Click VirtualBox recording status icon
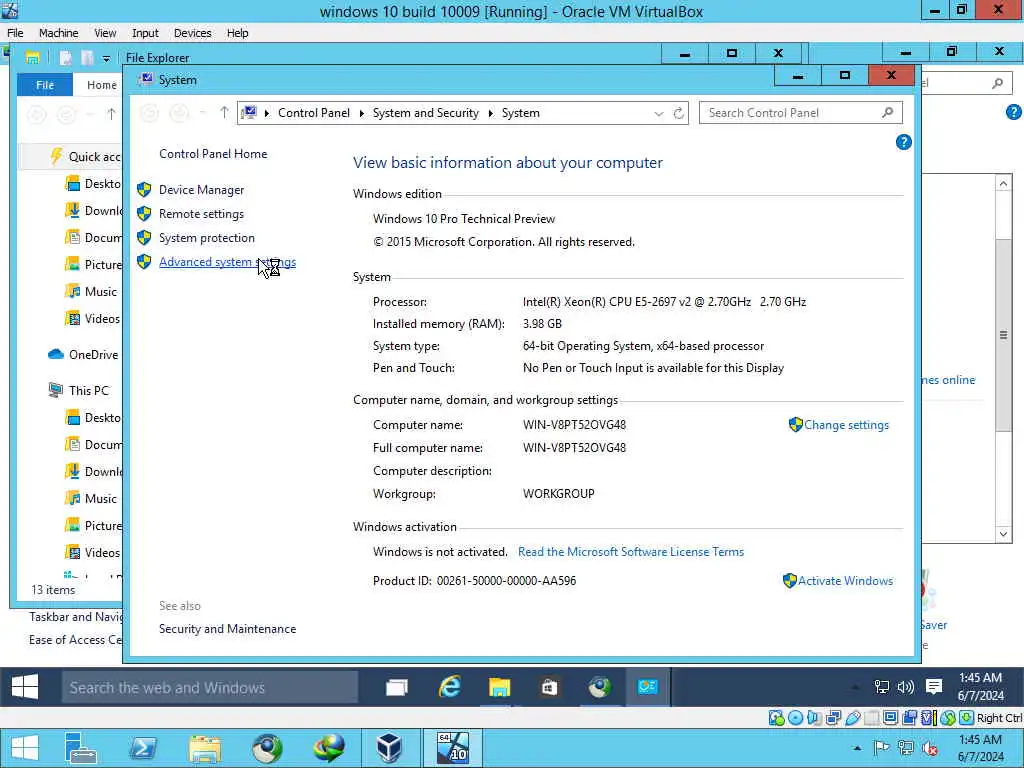1024x768 pixels. click(909, 718)
